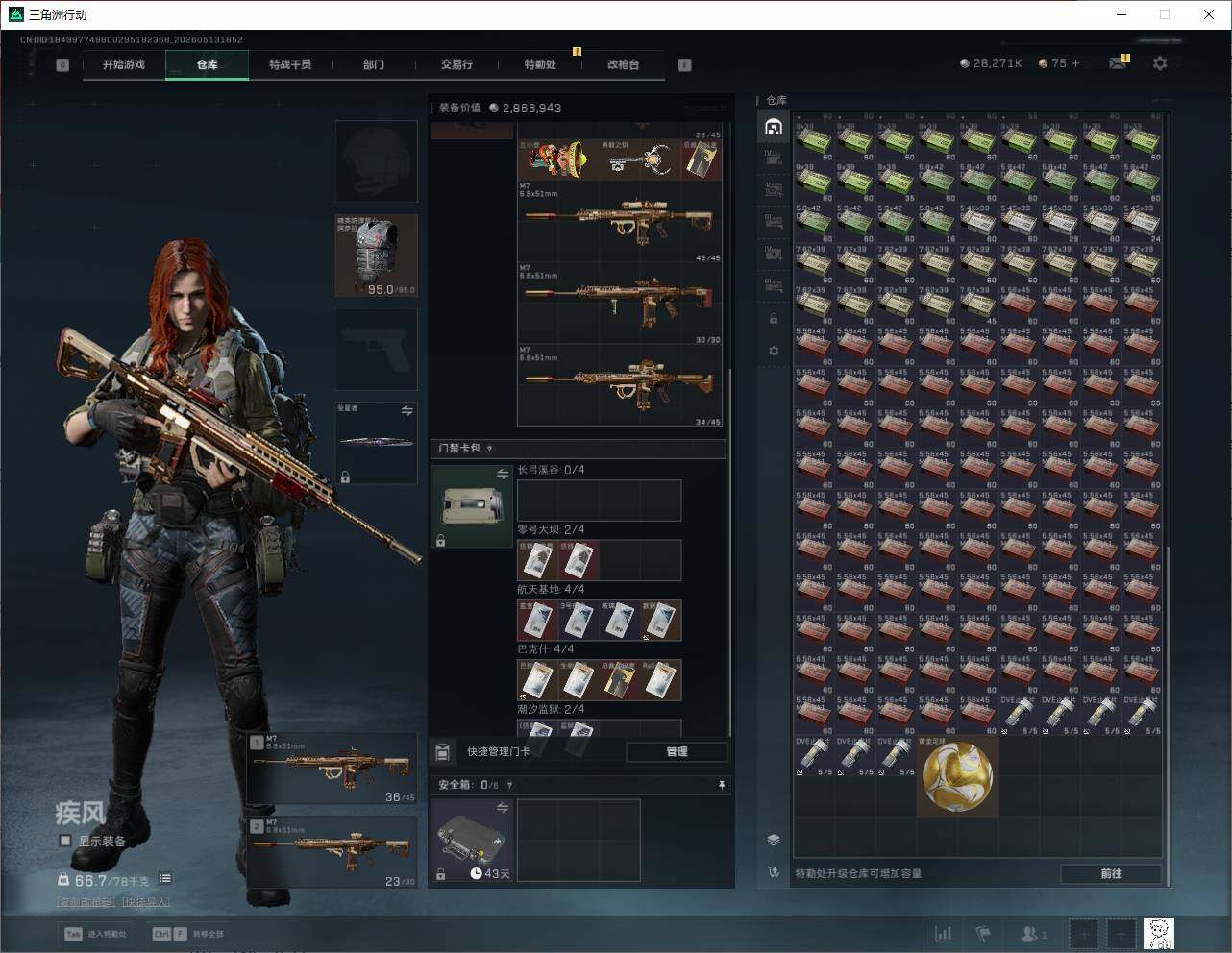The image size is (1232, 953).
Task: Open the 特勤处 tab
Action: (x=540, y=64)
